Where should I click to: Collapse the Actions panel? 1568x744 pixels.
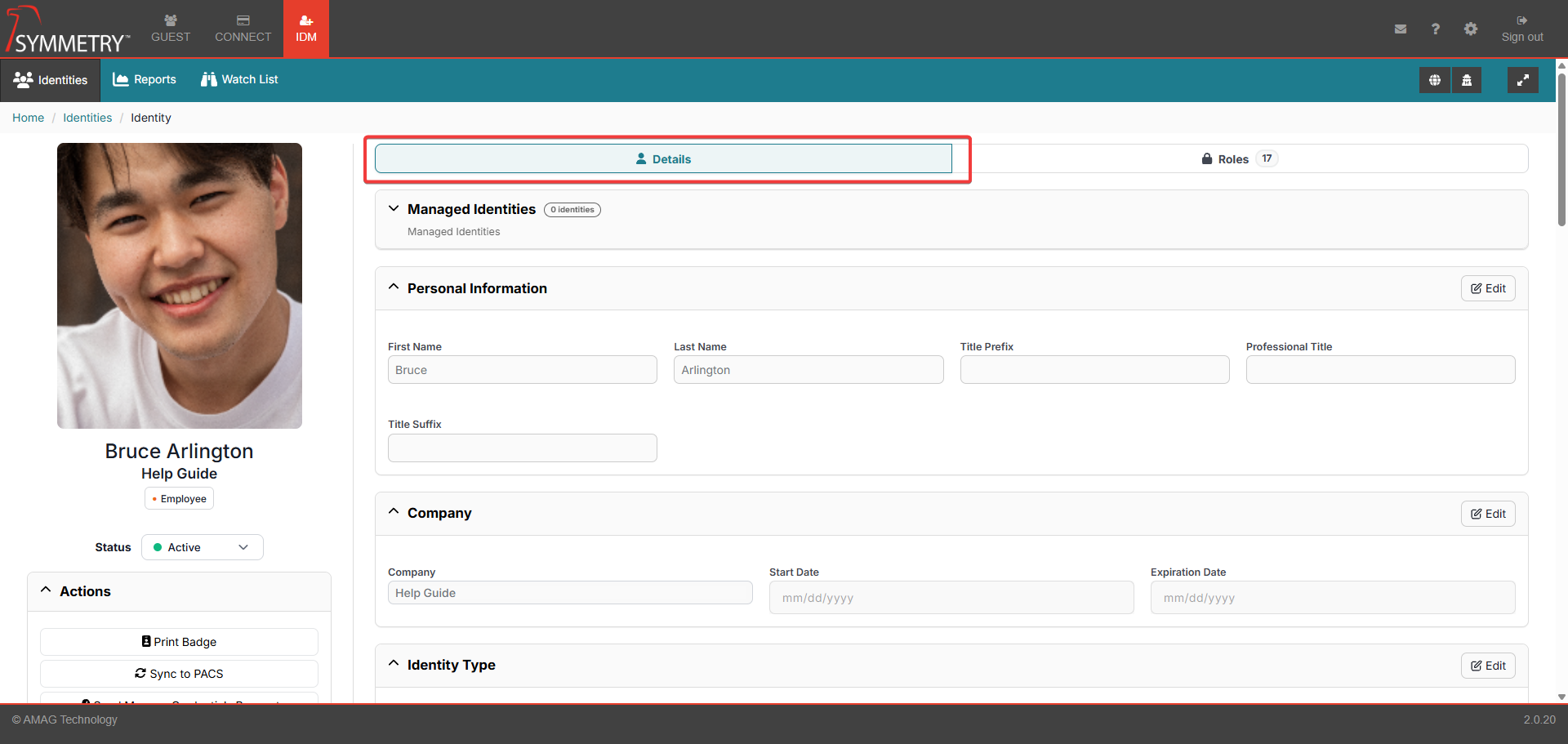point(47,590)
